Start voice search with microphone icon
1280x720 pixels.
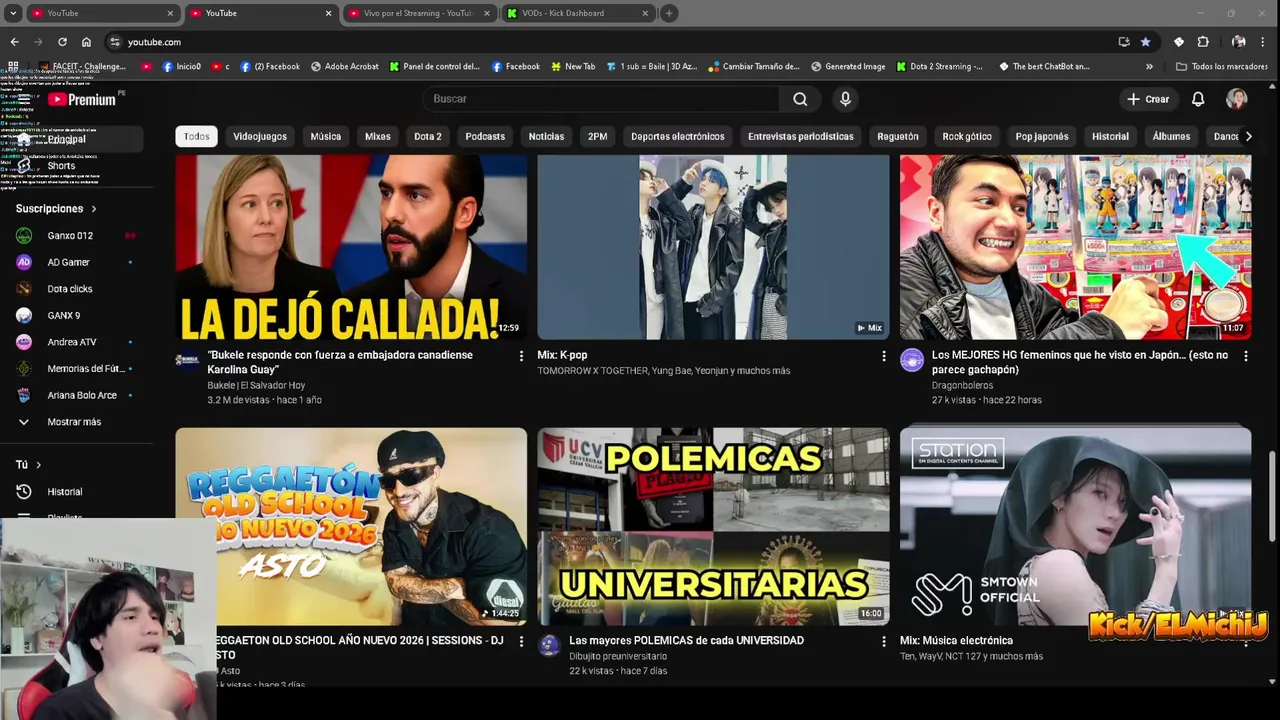(845, 99)
